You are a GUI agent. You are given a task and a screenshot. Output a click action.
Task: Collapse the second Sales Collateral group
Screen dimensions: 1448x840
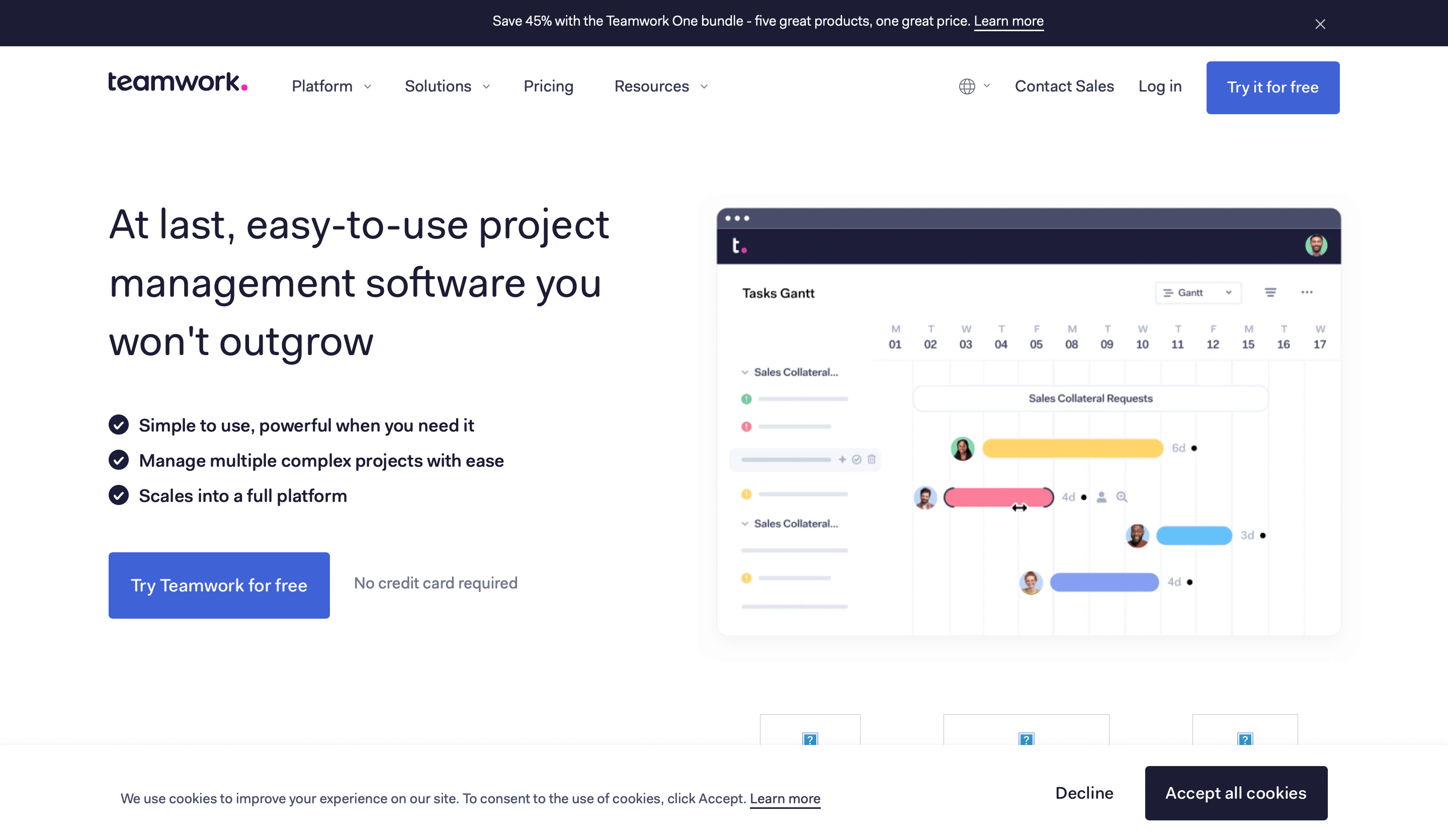pos(745,524)
